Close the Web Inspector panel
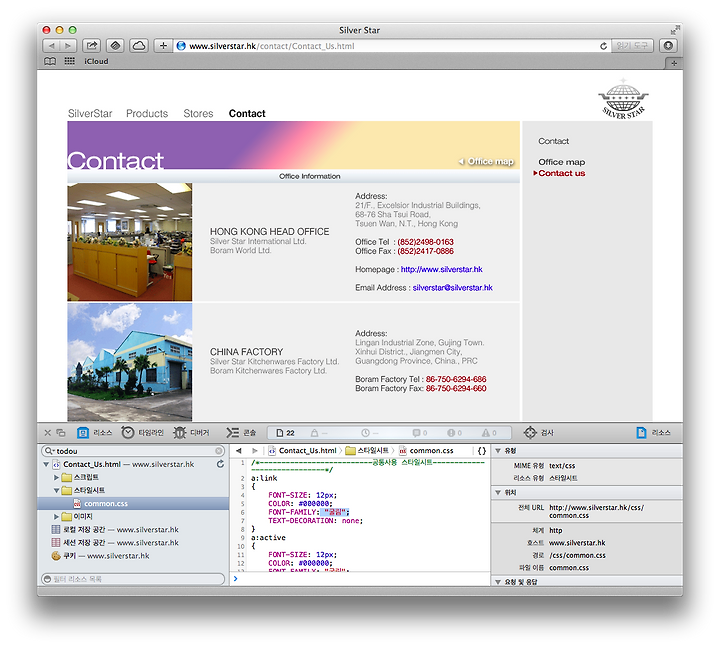The image size is (720, 648). point(47,433)
